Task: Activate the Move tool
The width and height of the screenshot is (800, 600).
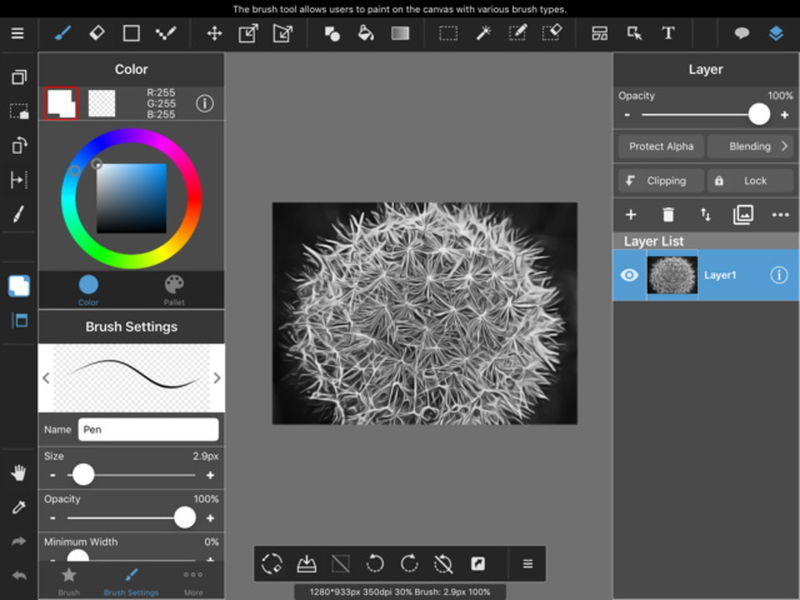Action: [213, 32]
